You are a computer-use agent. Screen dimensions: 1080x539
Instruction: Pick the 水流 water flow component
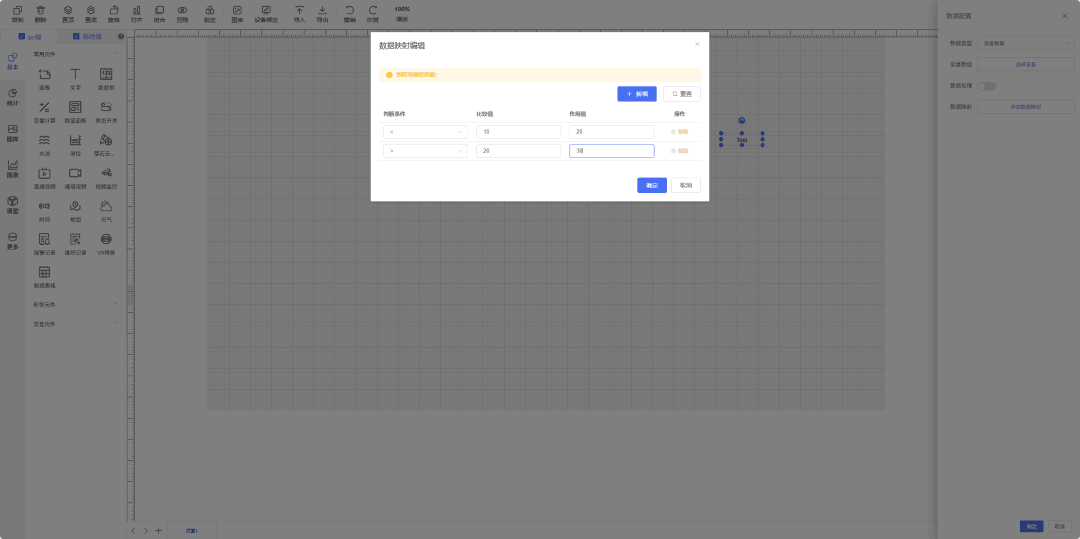click(44, 145)
